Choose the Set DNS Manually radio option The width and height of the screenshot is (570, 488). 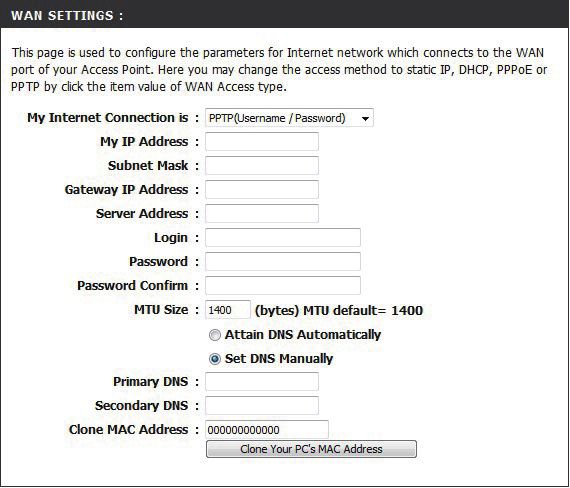click(214, 359)
